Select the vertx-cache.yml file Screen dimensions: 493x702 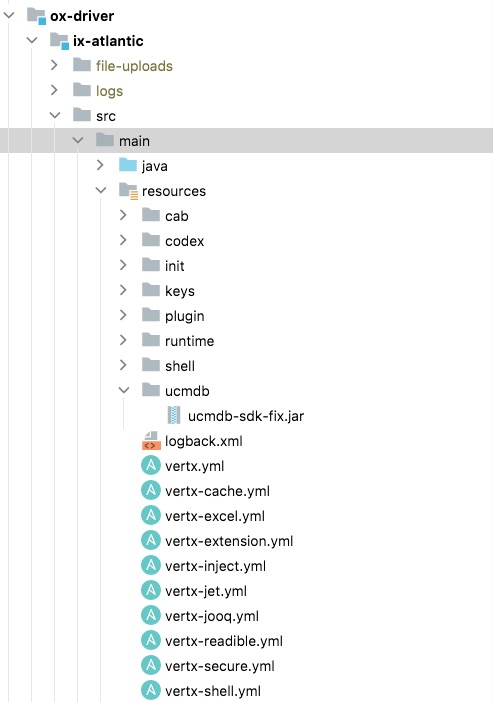217,491
